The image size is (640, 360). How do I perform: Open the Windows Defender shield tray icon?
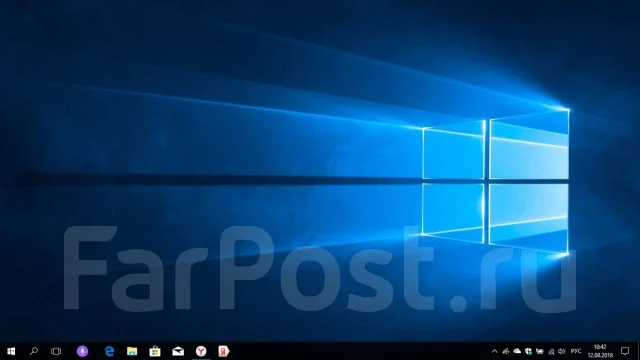coord(528,351)
